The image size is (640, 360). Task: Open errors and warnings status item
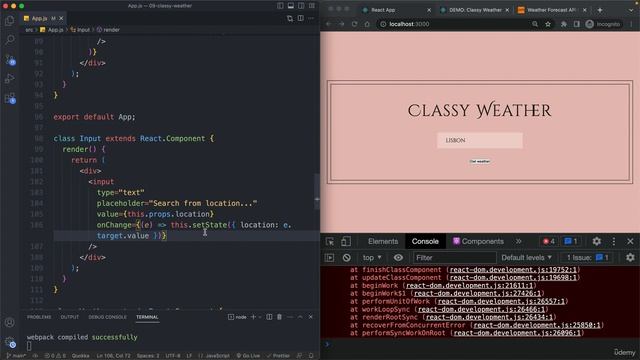coord(55,356)
